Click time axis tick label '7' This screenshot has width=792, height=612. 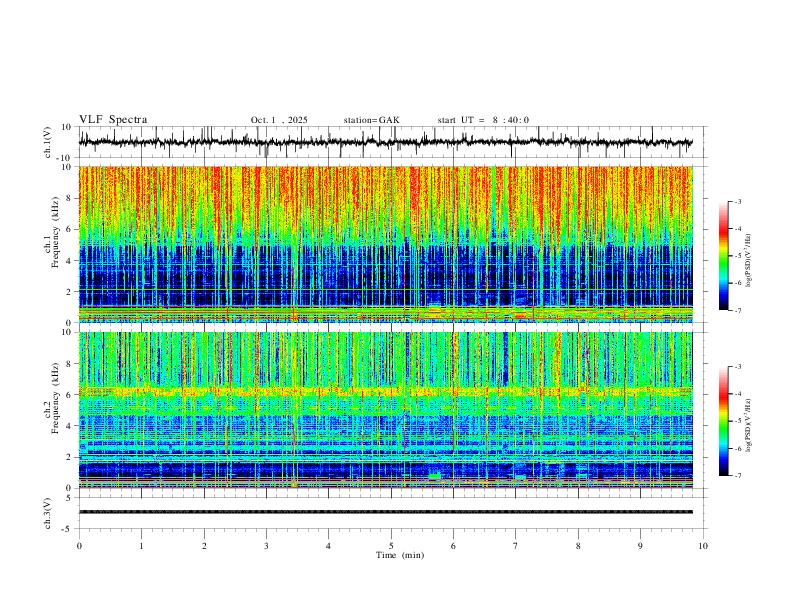[x=516, y=546]
